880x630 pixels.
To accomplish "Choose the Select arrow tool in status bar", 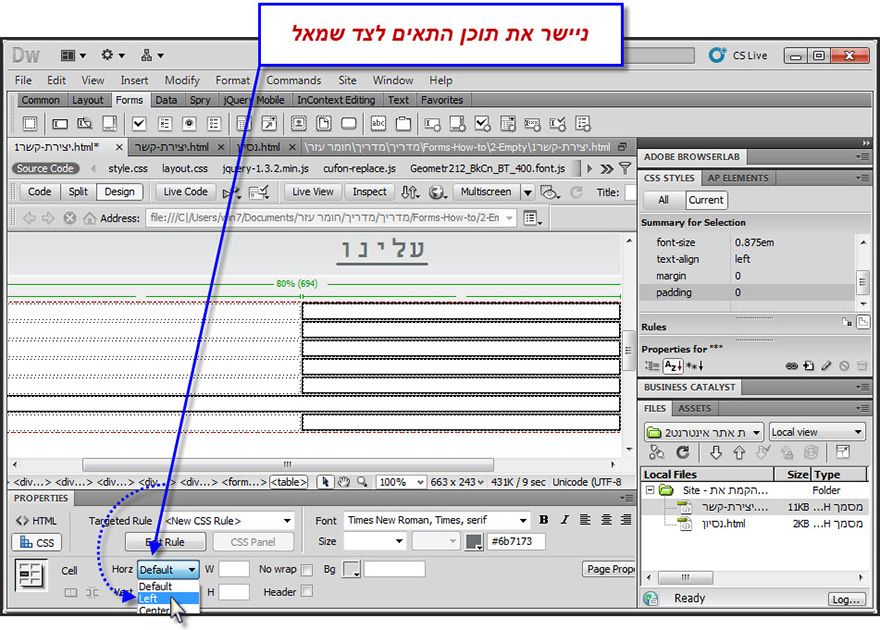I will pyautogui.click(x=325, y=481).
